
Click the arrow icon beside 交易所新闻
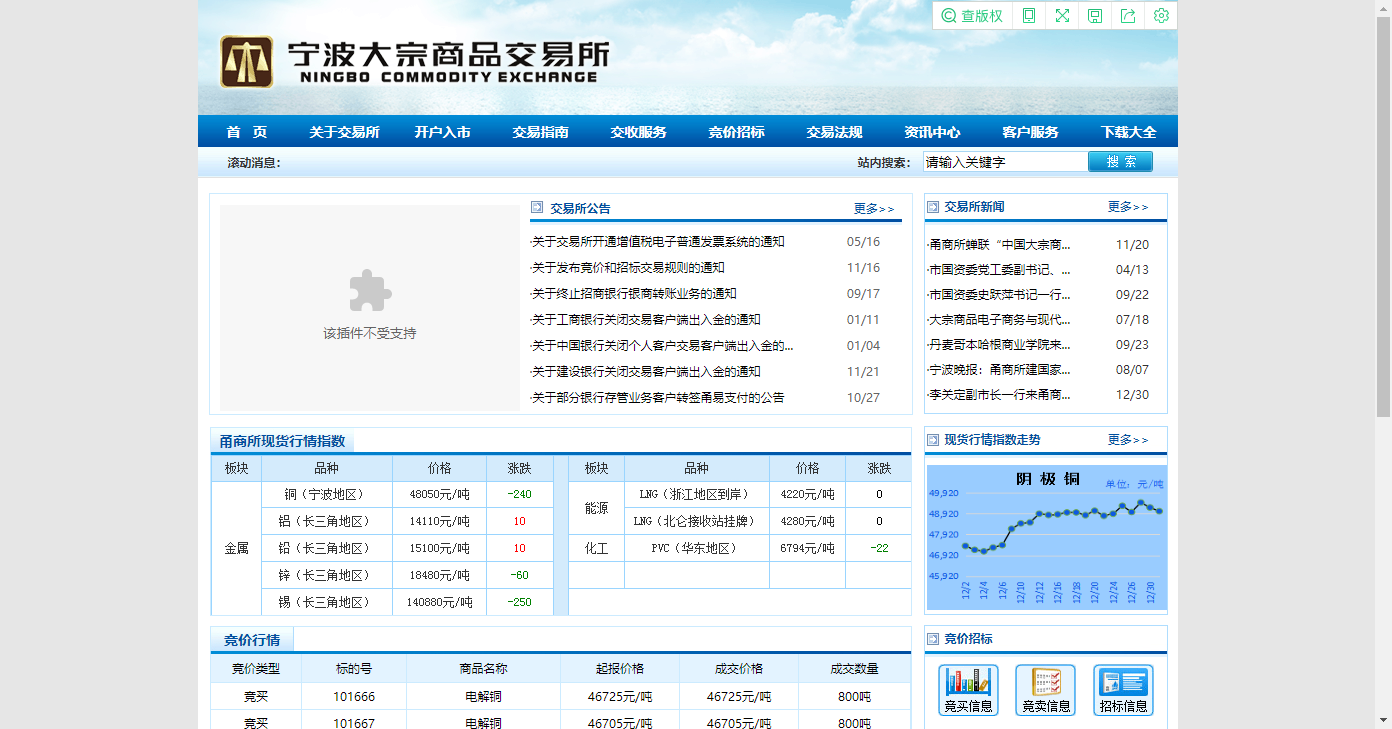pyautogui.click(x=933, y=207)
